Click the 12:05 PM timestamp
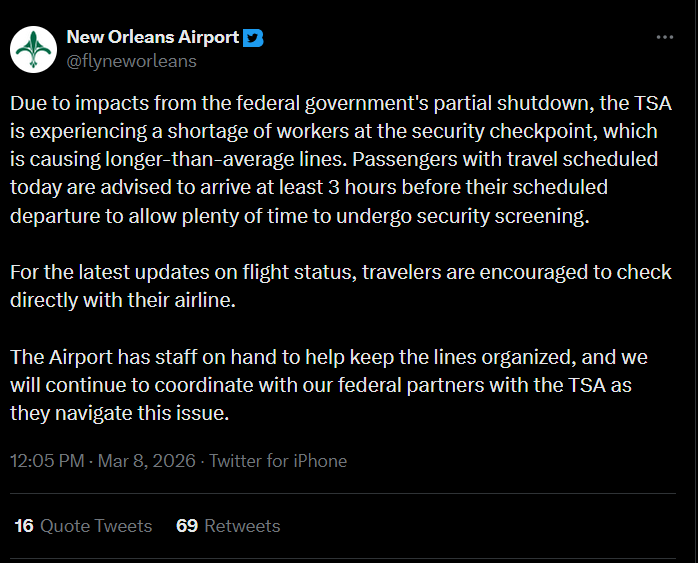 48,461
